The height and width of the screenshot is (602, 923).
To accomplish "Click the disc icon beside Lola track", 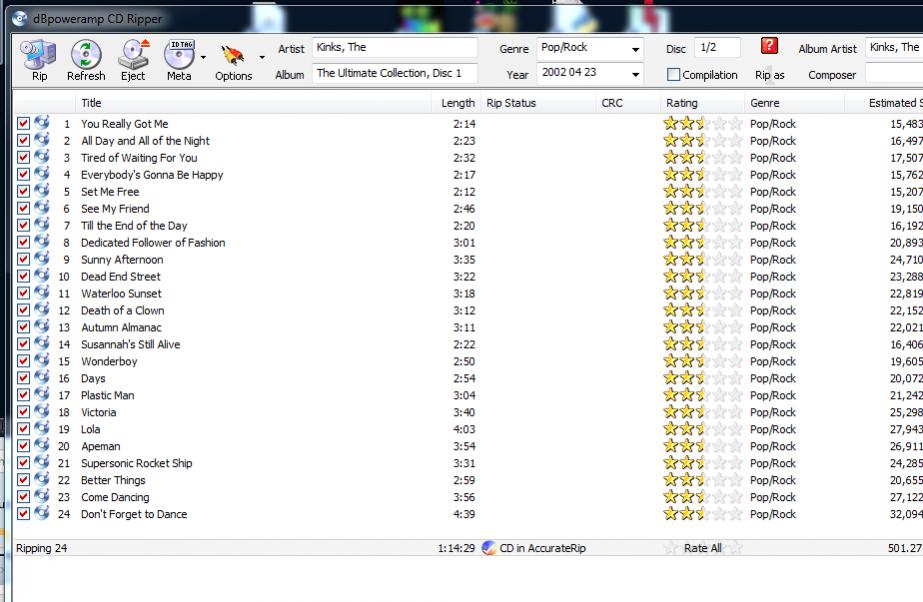I will (x=42, y=429).
